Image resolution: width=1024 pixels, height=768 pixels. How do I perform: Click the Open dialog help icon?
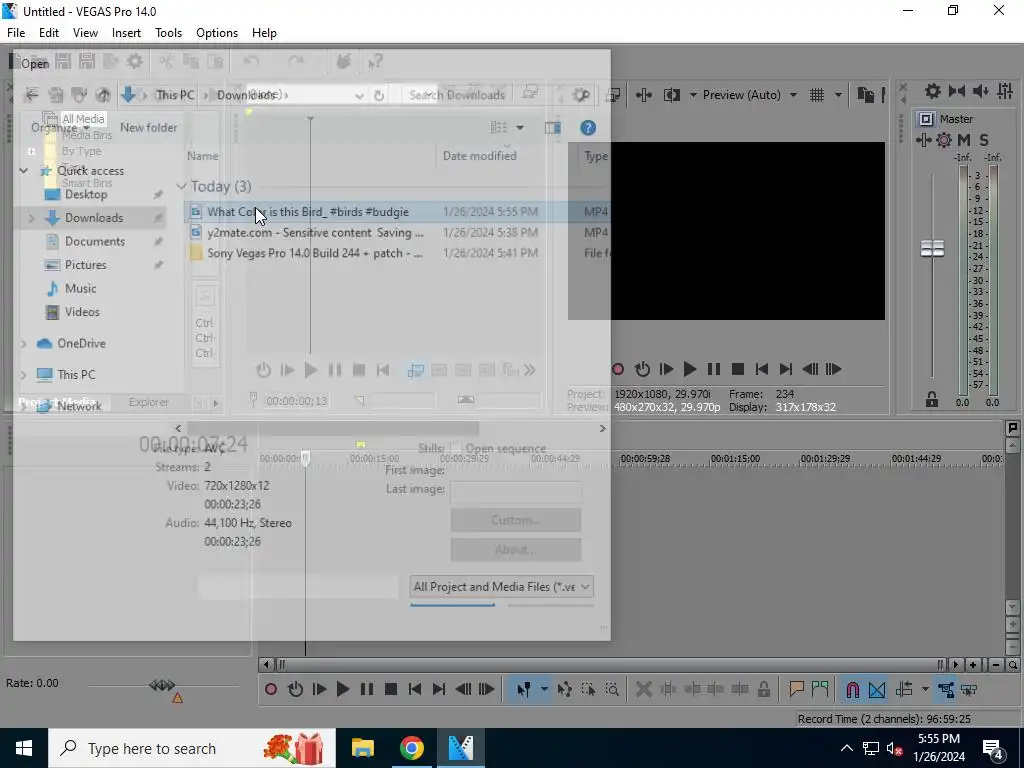(x=588, y=128)
